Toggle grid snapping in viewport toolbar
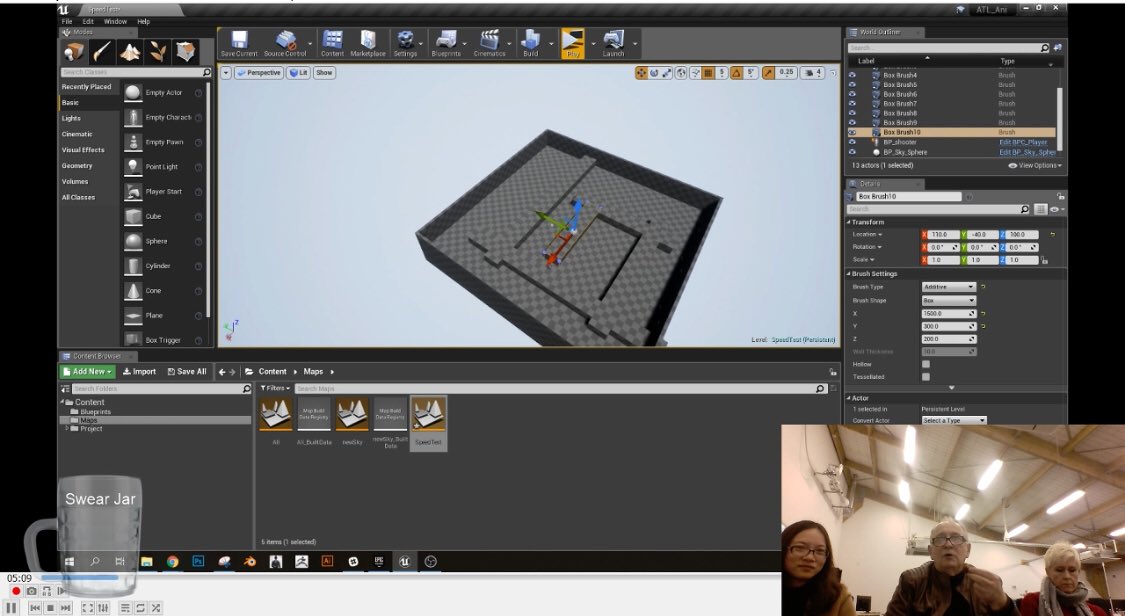This screenshot has width=1125, height=616. (x=708, y=72)
